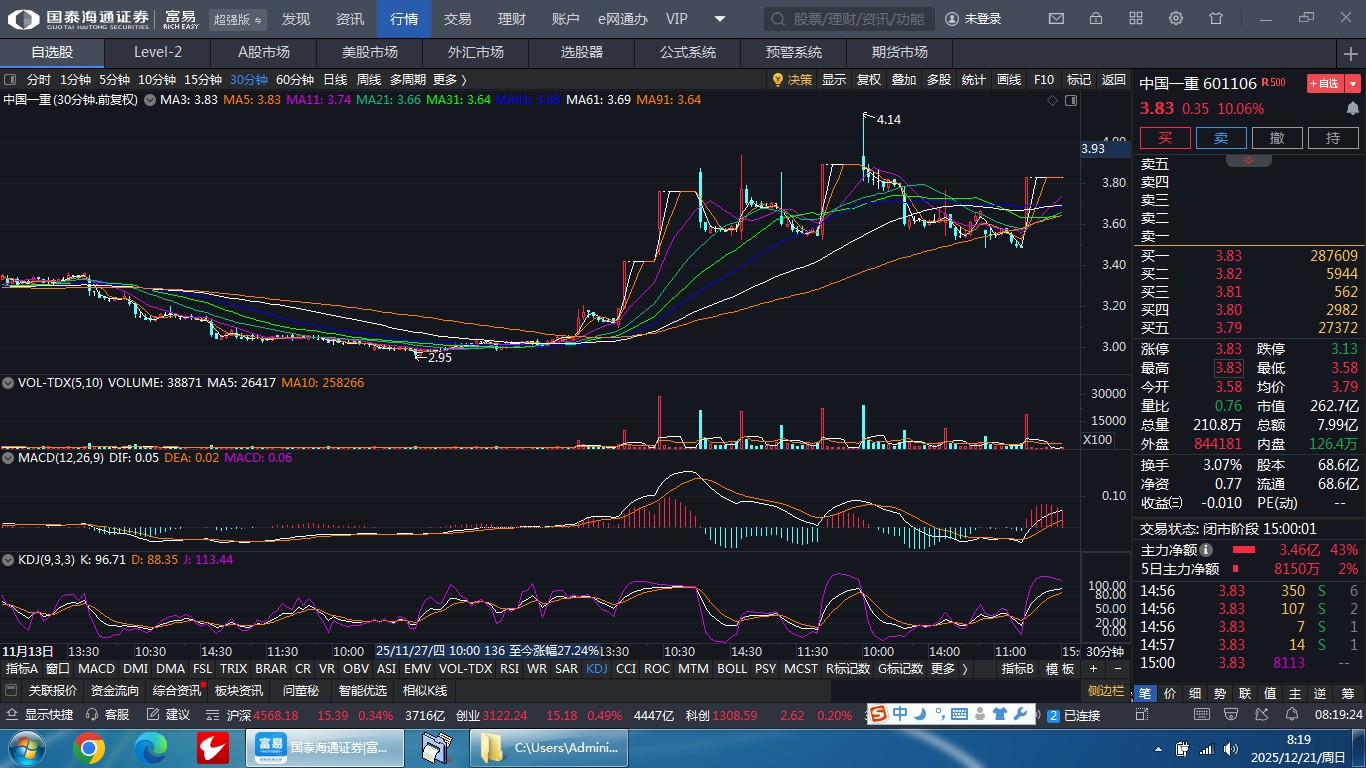Open the 超强版 version dropdown
This screenshot has height=768, width=1366.
pyautogui.click(x=238, y=19)
